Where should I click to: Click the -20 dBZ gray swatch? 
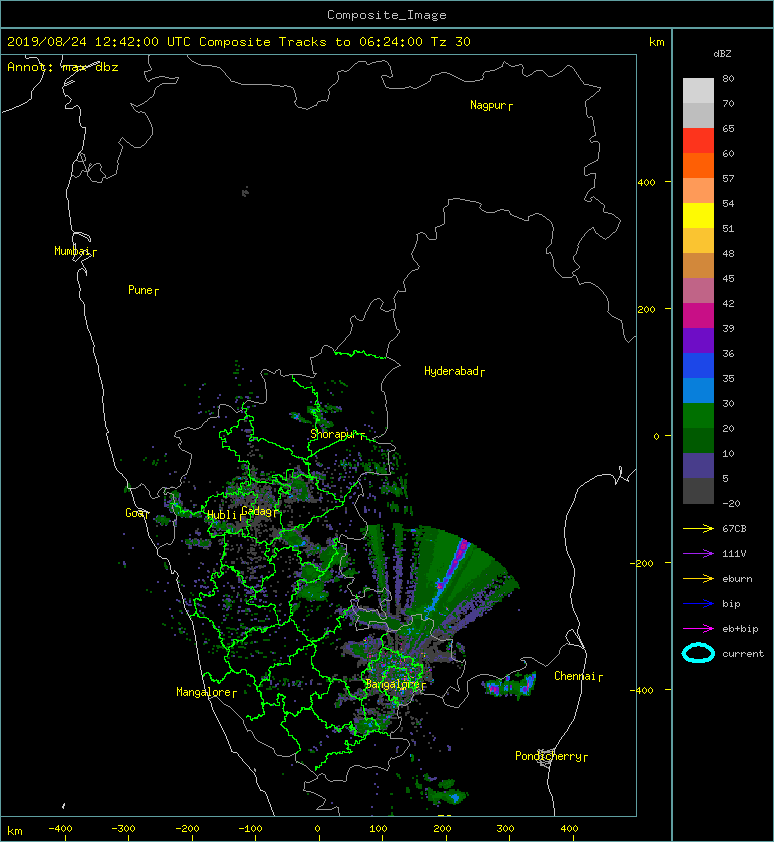[698, 491]
